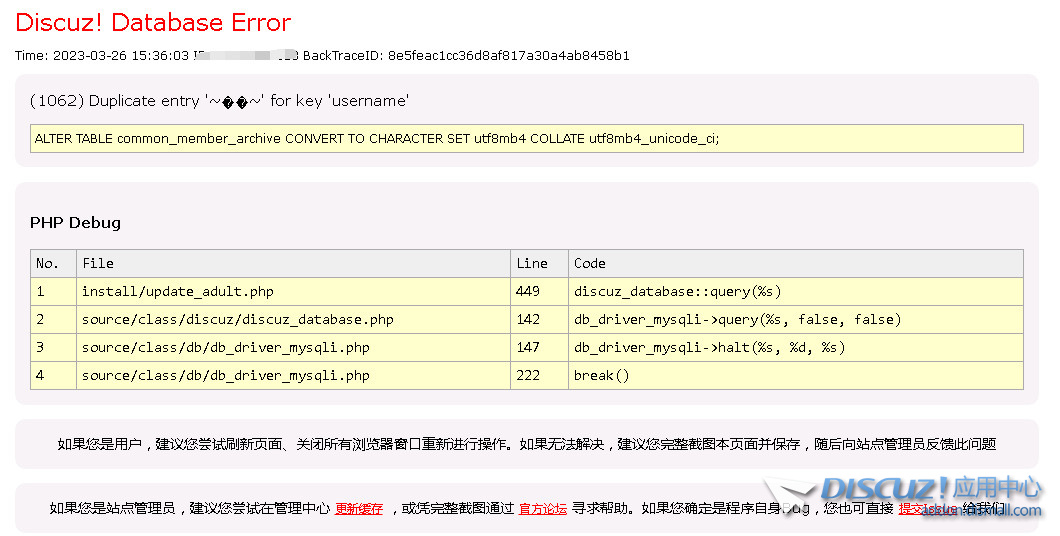Click the ALTER TABLE SQL statement box
1060x536 pixels.
526,139
